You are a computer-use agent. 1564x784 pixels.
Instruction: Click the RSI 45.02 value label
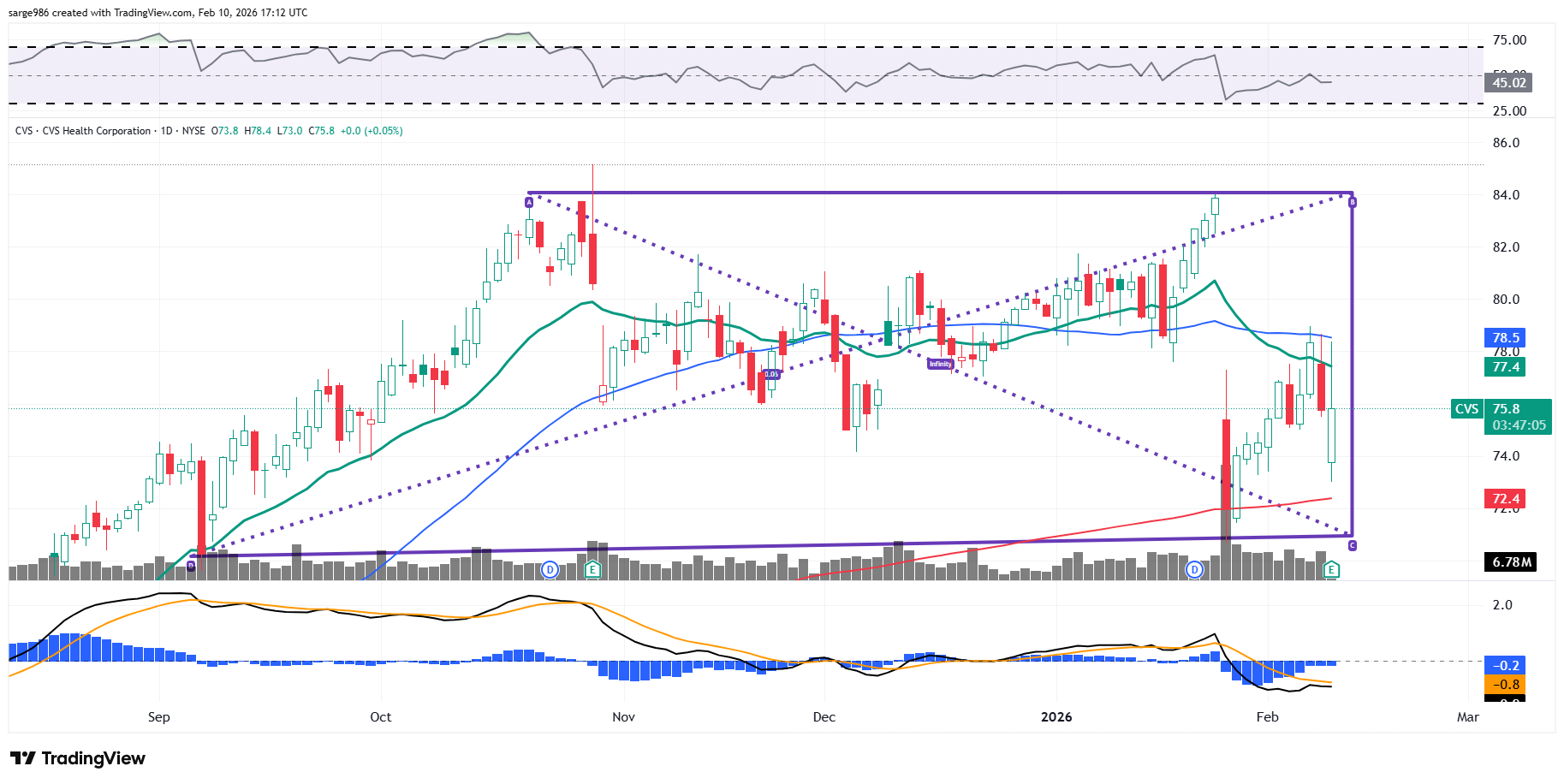tap(1508, 83)
